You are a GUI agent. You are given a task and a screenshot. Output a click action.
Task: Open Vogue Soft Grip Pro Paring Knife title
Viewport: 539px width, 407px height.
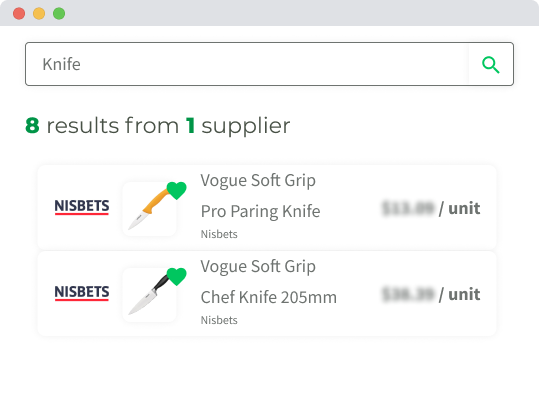[260, 196]
